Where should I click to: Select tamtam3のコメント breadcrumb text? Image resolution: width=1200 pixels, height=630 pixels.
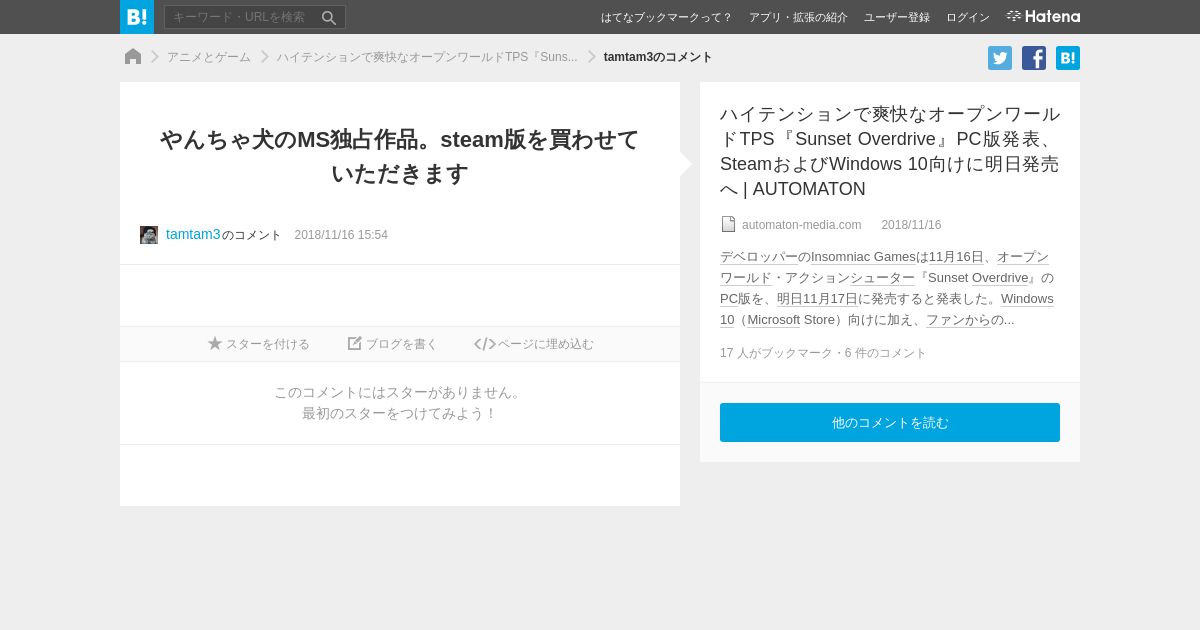click(658, 57)
